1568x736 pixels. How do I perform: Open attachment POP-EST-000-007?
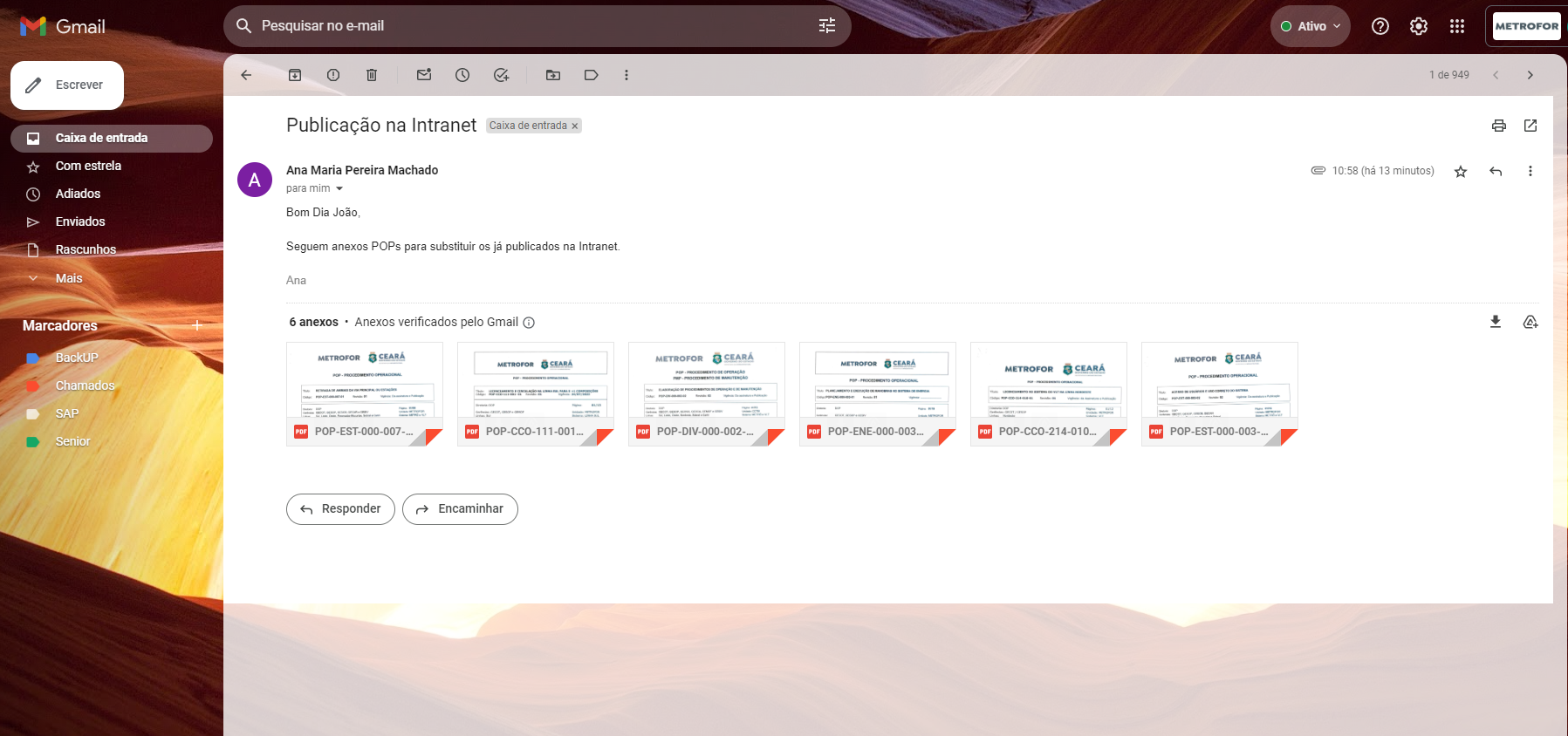[365, 394]
